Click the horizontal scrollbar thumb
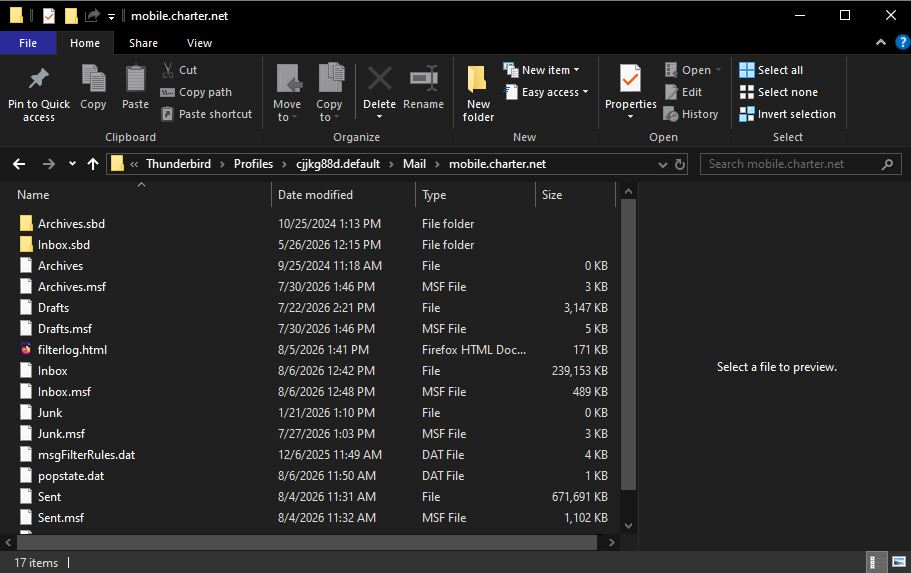The image size is (911, 573). click(x=307, y=542)
